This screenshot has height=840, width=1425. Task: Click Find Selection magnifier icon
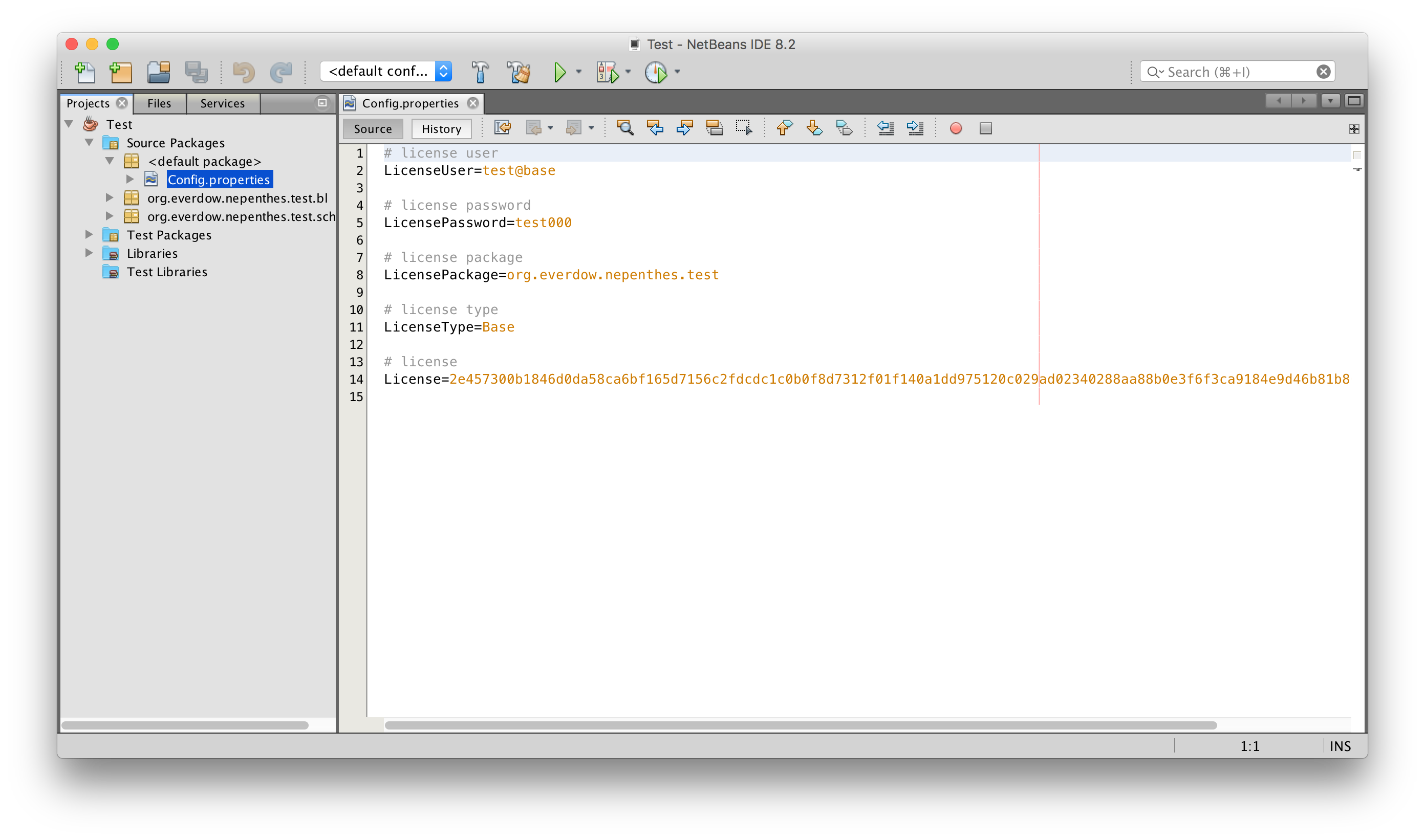pyautogui.click(x=625, y=128)
